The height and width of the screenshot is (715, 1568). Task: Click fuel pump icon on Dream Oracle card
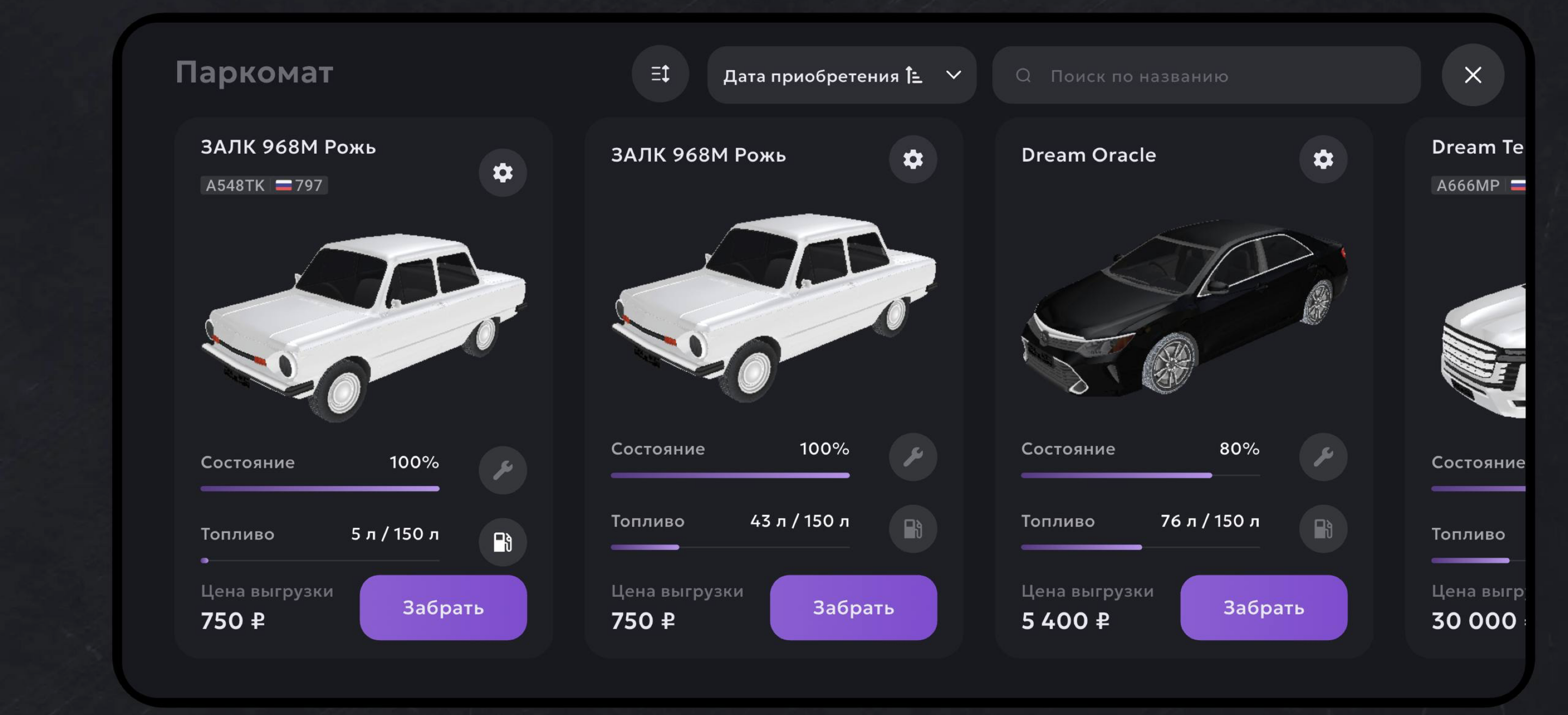(1322, 528)
